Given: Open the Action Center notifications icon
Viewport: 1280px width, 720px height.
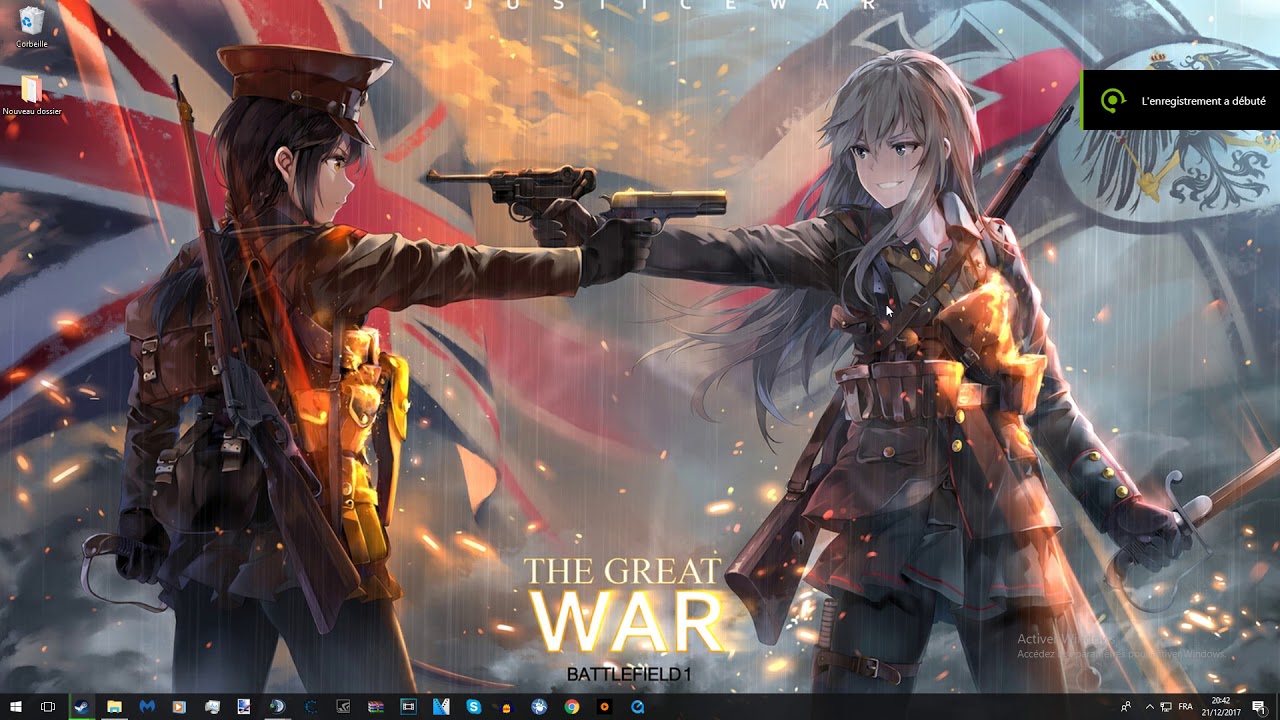Looking at the screenshot, I should coord(1259,706).
